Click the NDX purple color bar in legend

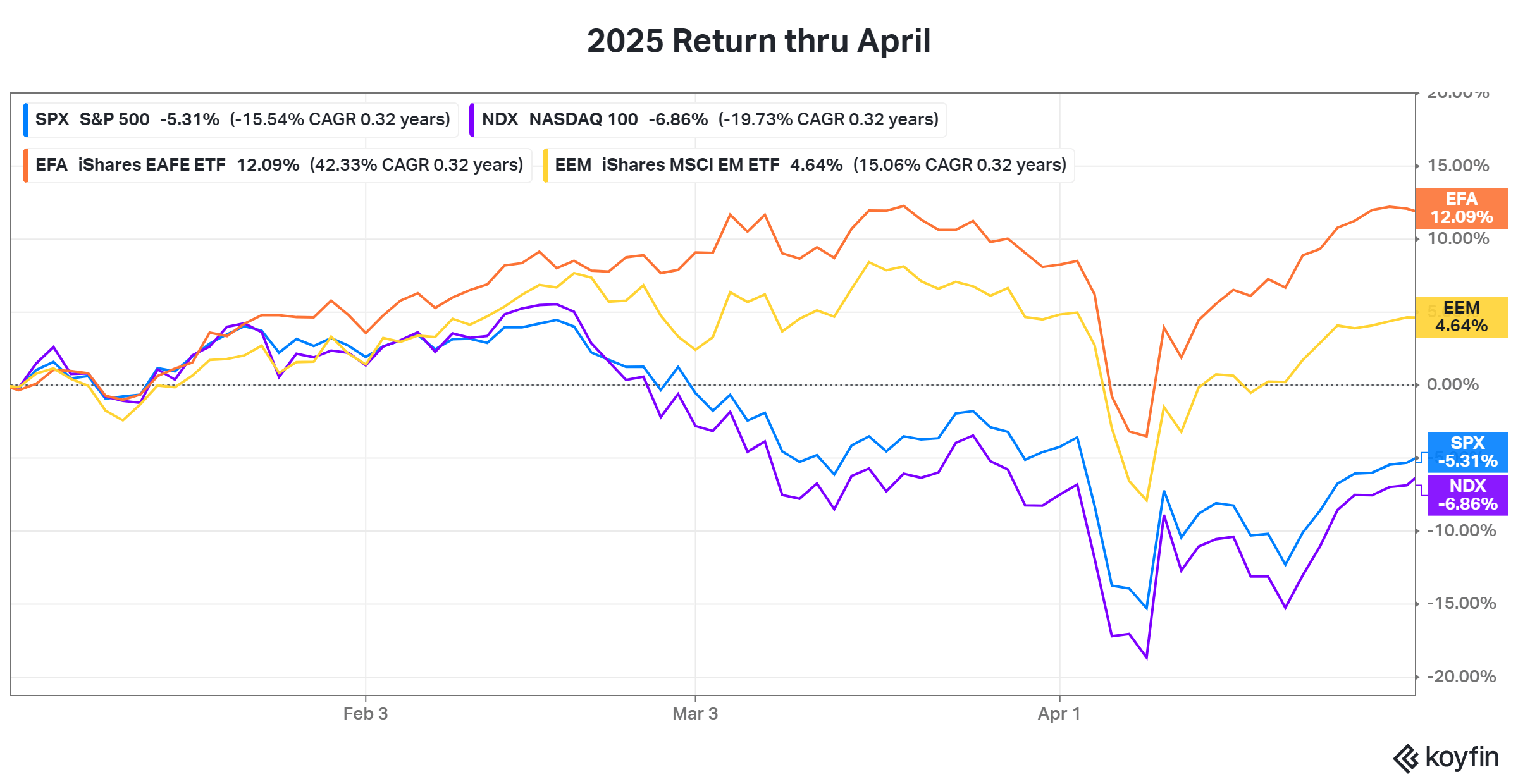tap(472, 119)
